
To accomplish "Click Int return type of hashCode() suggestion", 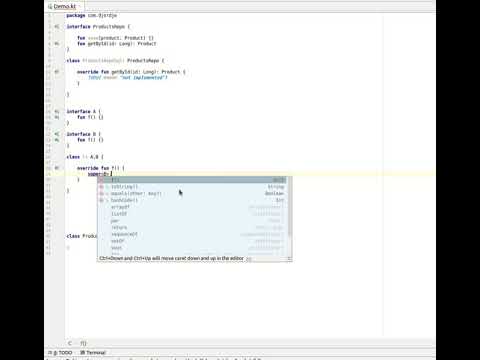I will point(280,200).
